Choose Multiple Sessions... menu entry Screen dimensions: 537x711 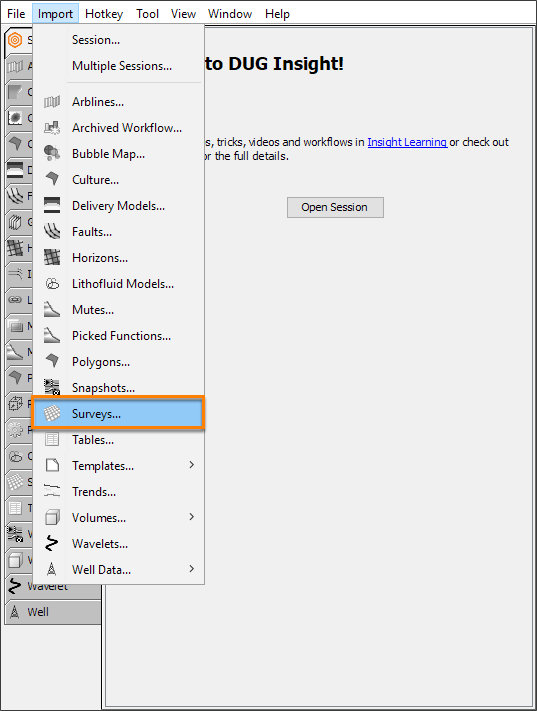click(118, 66)
